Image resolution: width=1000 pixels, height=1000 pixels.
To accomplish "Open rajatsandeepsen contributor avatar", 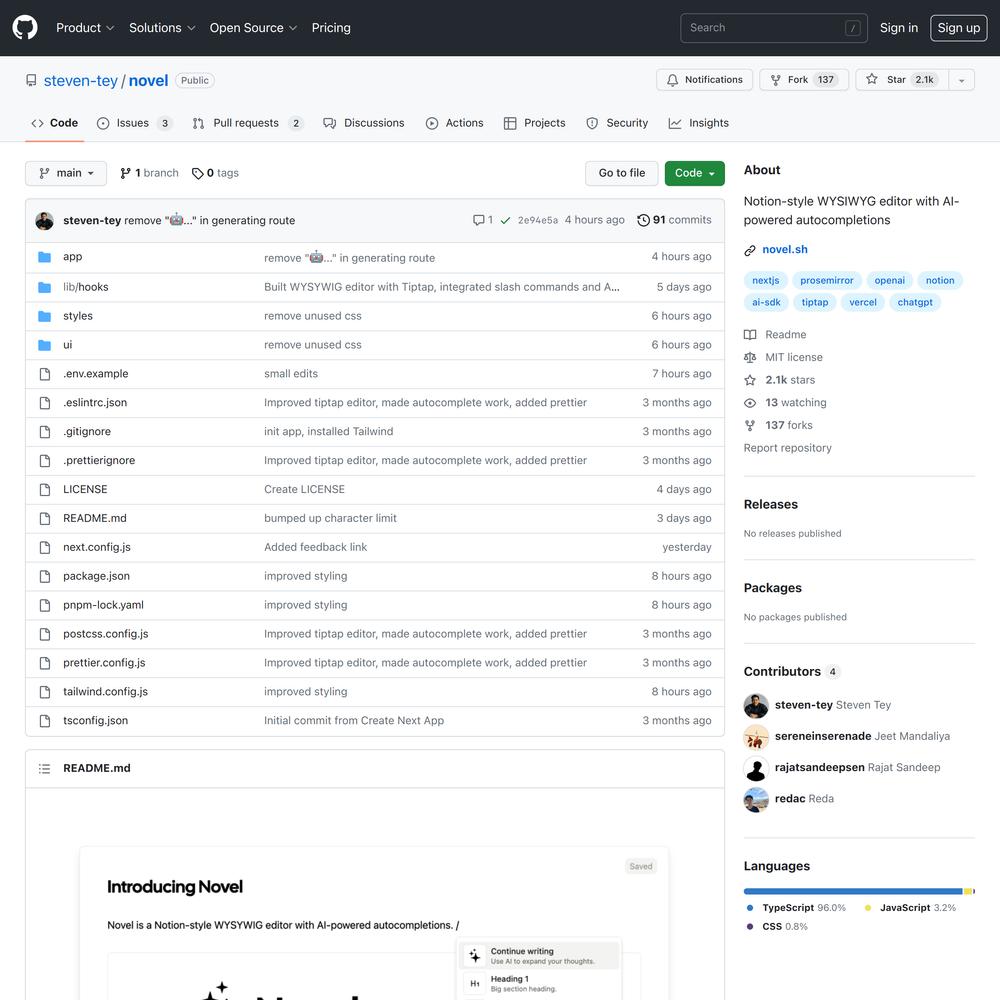I will 756,768.
